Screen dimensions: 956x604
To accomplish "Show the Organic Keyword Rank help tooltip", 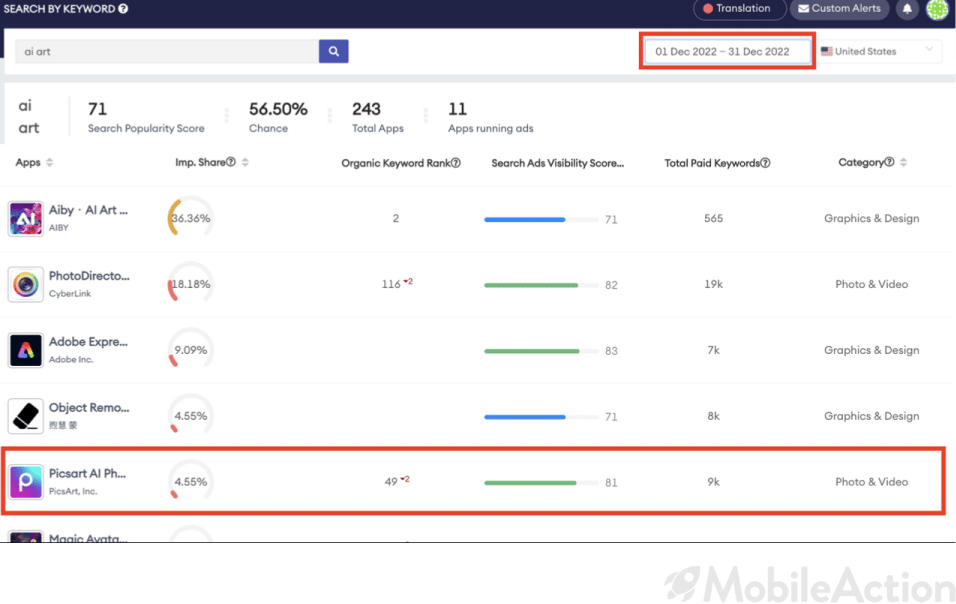I will coord(455,163).
